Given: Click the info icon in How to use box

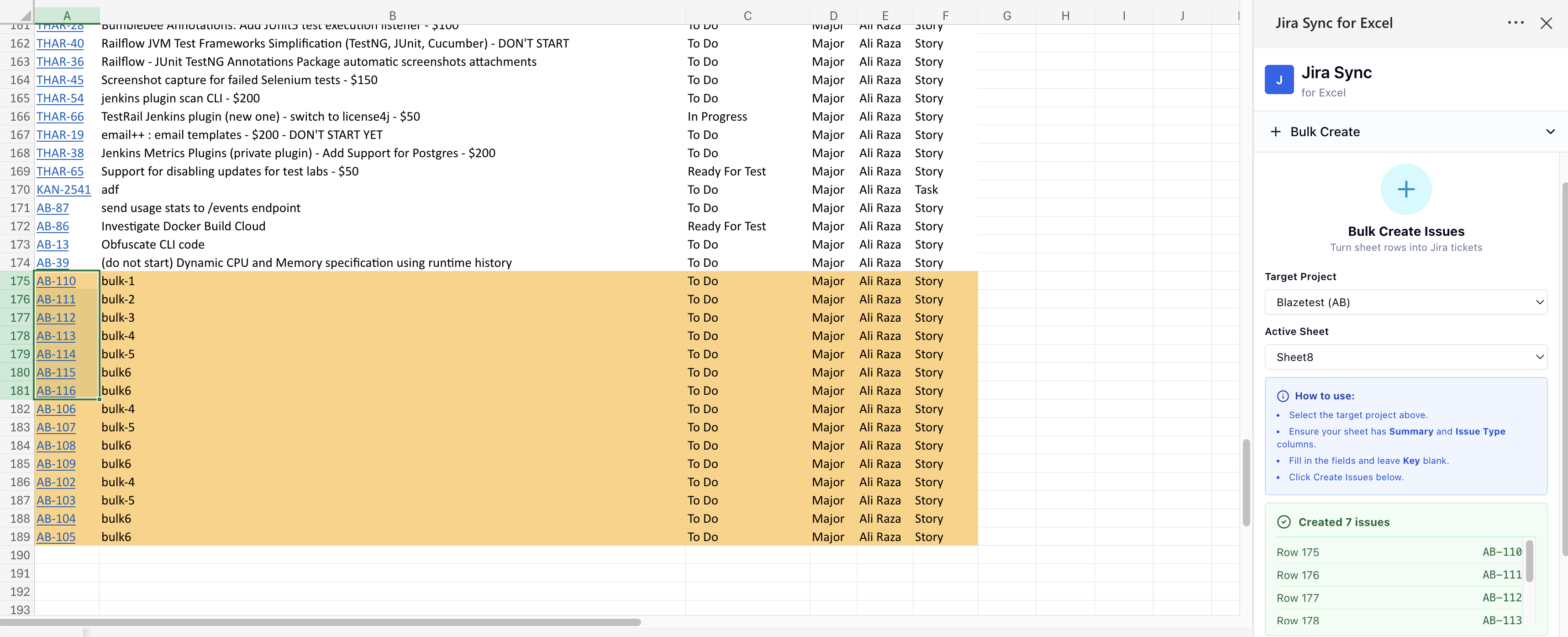Looking at the screenshot, I should tap(1284, 396).
